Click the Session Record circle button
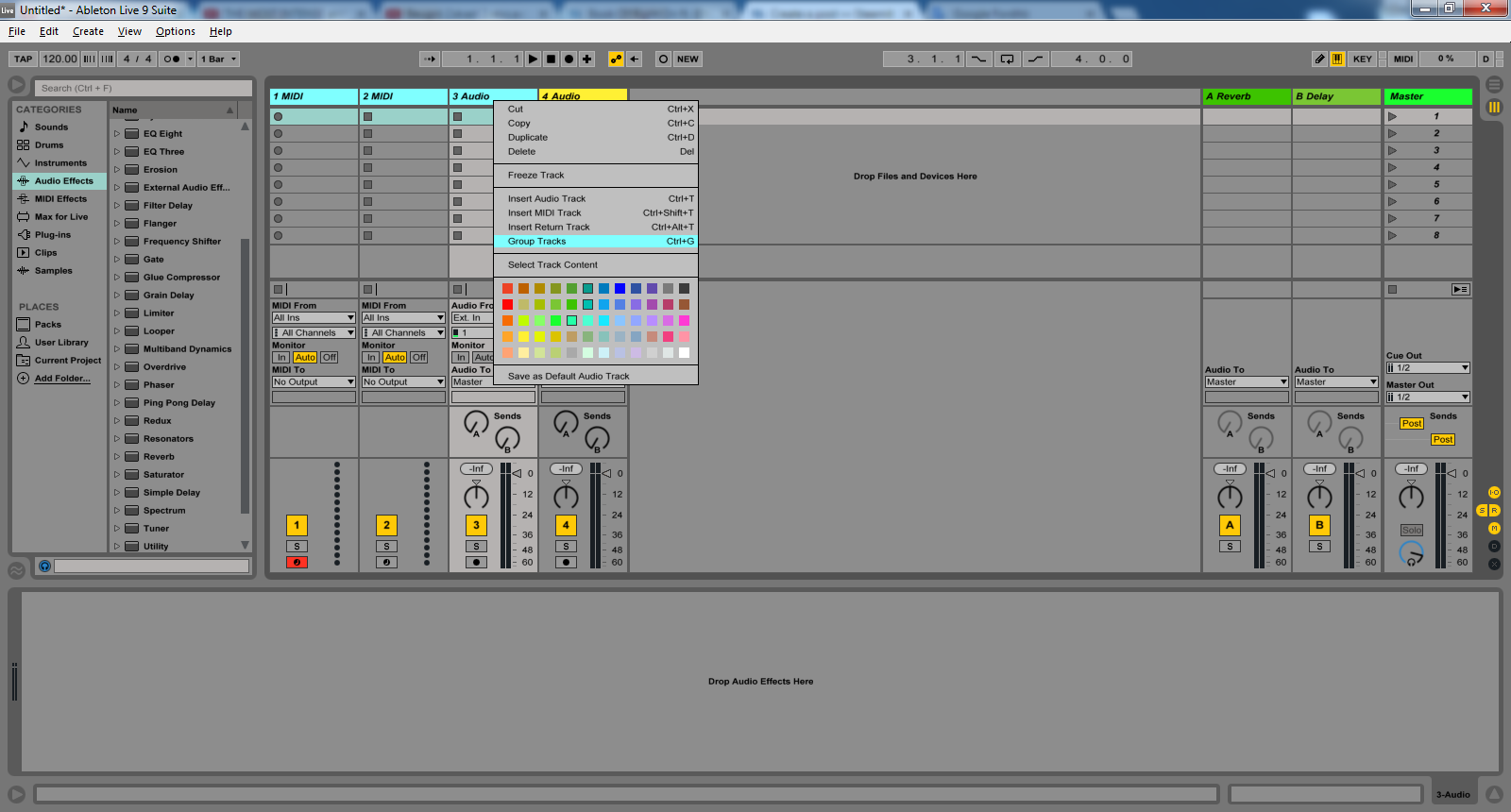Screen dimensions: 1511x812 coord(663,59)
